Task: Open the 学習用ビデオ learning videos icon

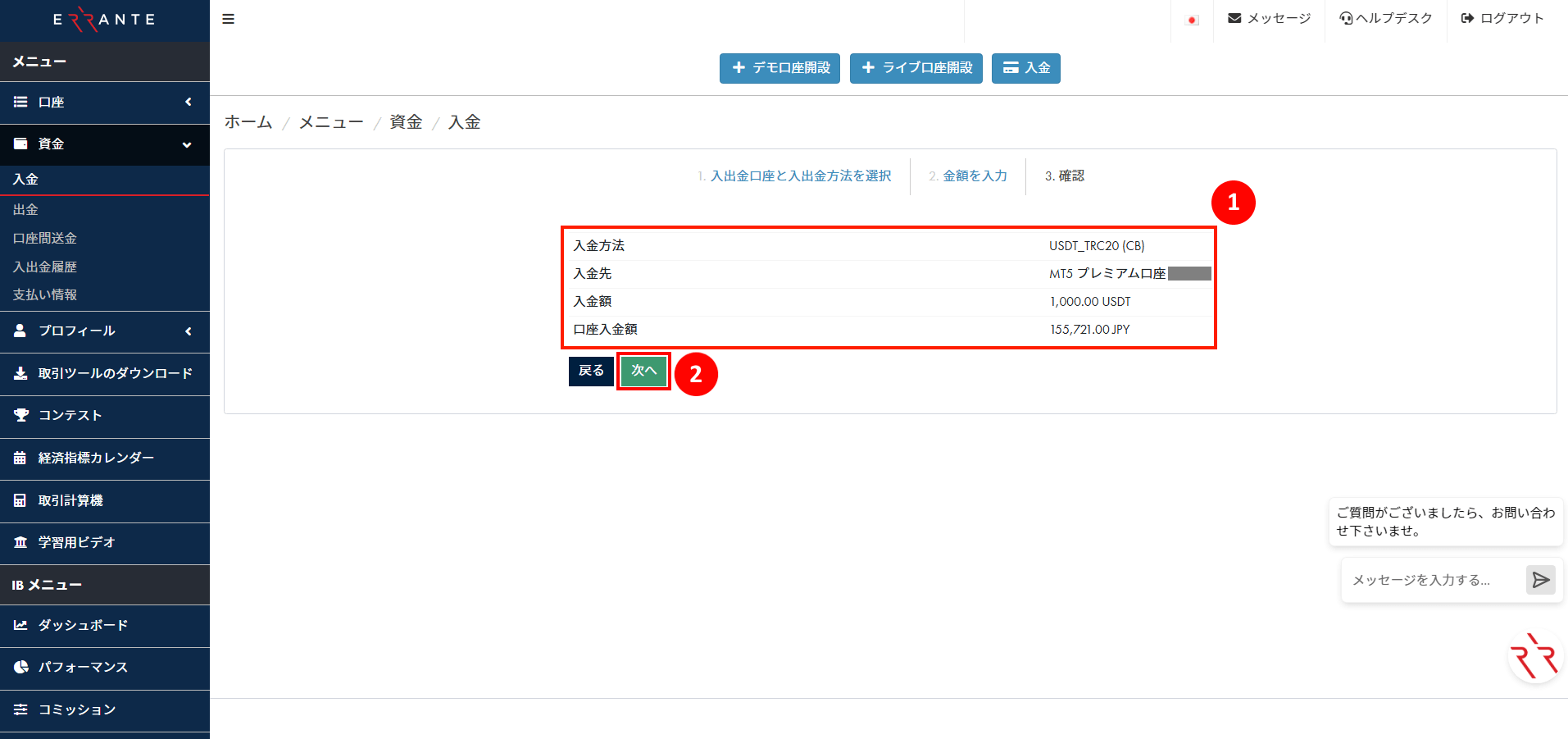Action: (20, 542)
